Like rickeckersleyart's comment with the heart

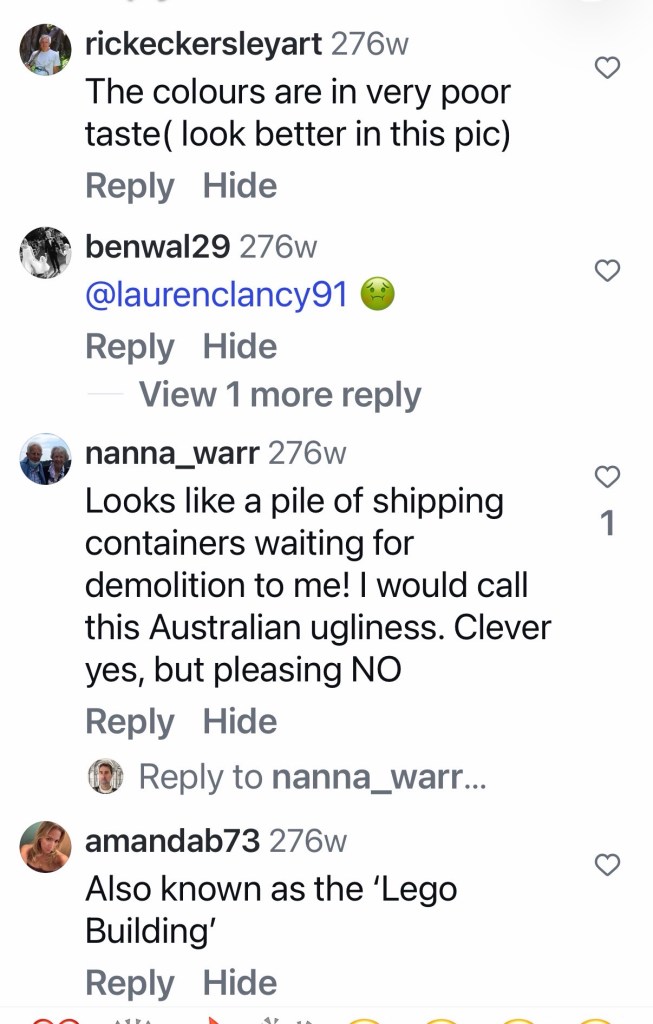pos(607,67)
